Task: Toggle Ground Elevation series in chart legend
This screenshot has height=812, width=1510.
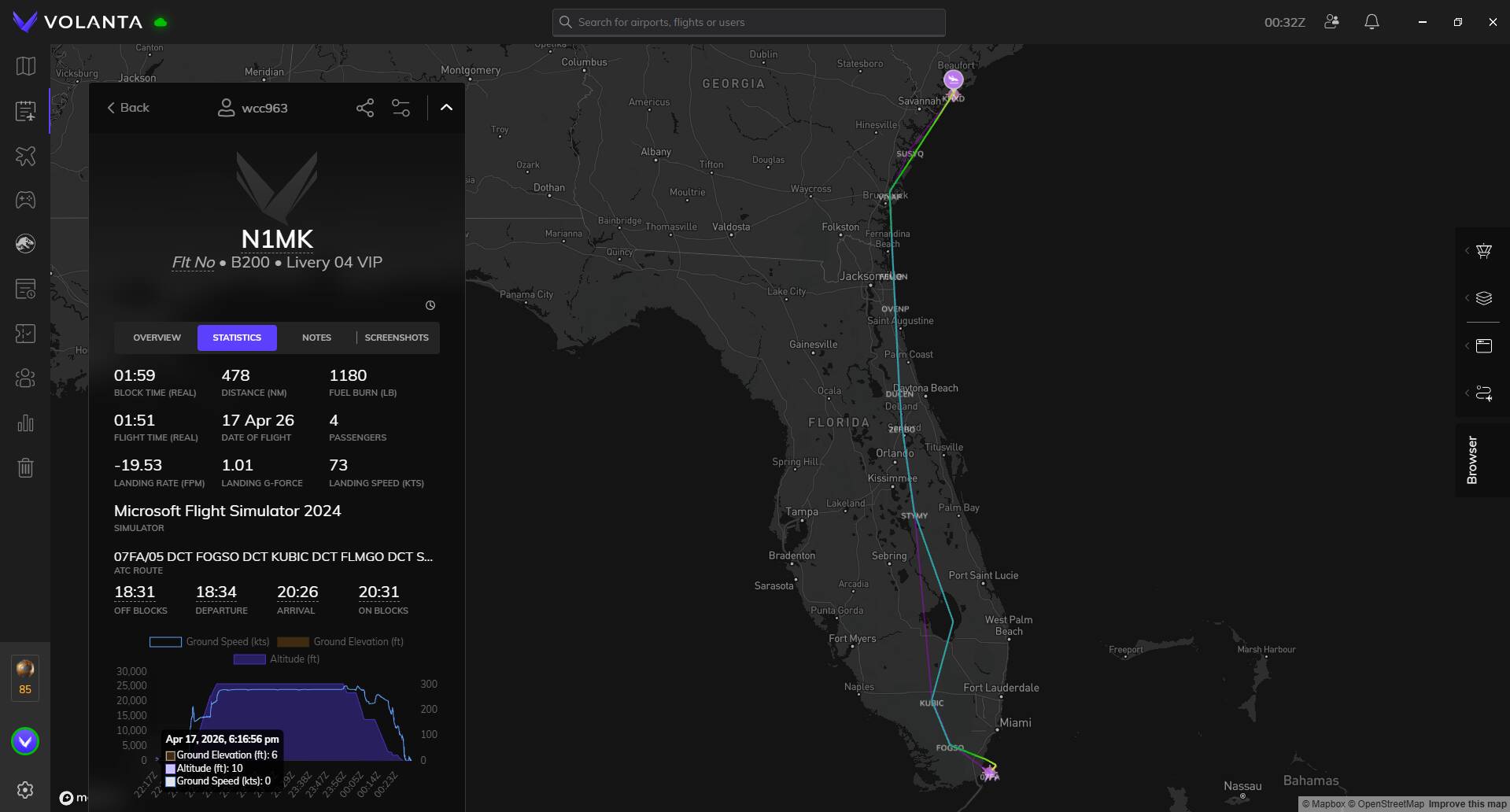Action: click(x=340, y=642)
